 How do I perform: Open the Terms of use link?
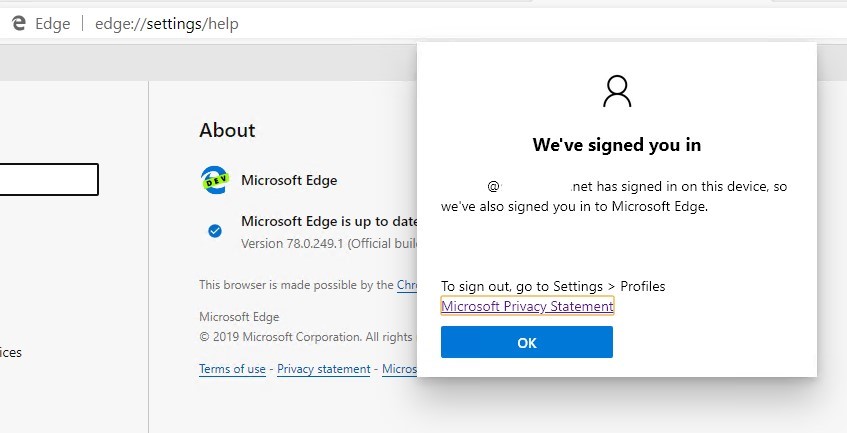click(x=232, y=369)
